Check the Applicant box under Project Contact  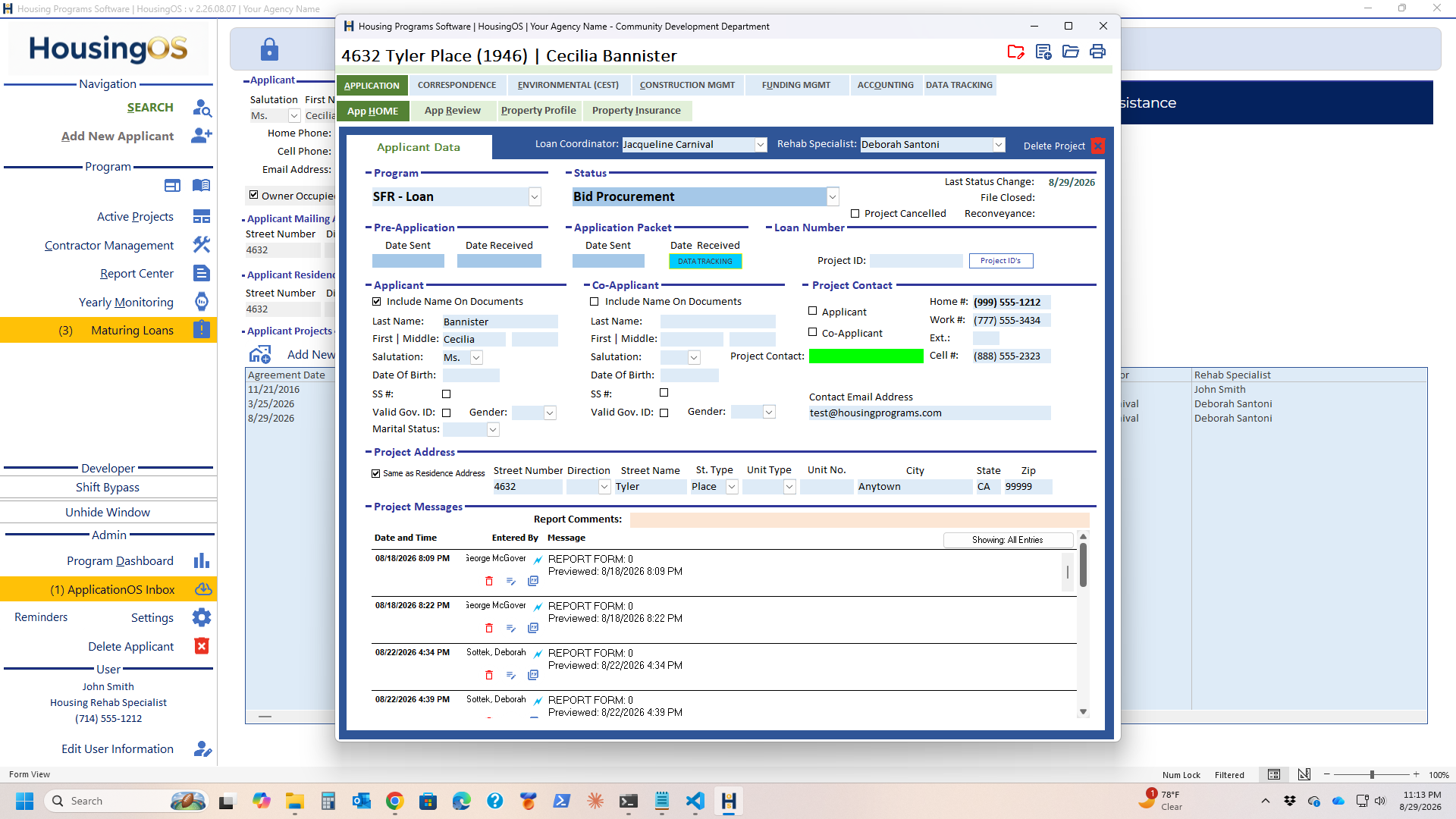point(813,311)
